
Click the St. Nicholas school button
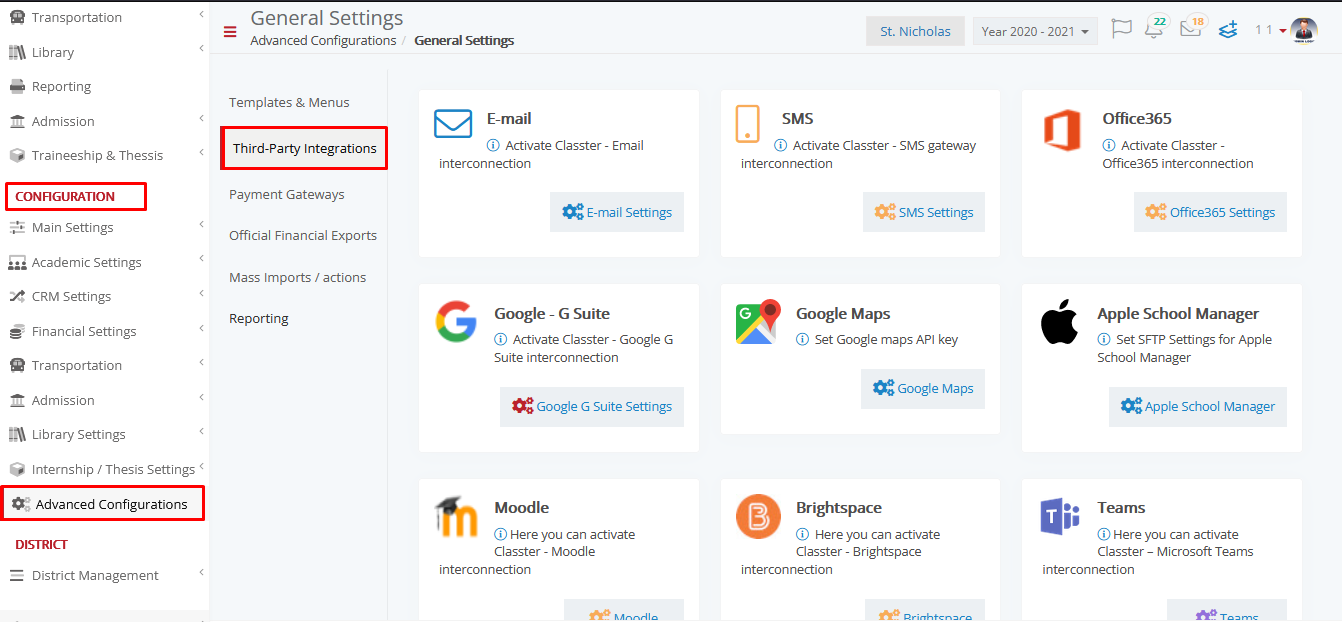pyautogui.click(x=915, y=31)
